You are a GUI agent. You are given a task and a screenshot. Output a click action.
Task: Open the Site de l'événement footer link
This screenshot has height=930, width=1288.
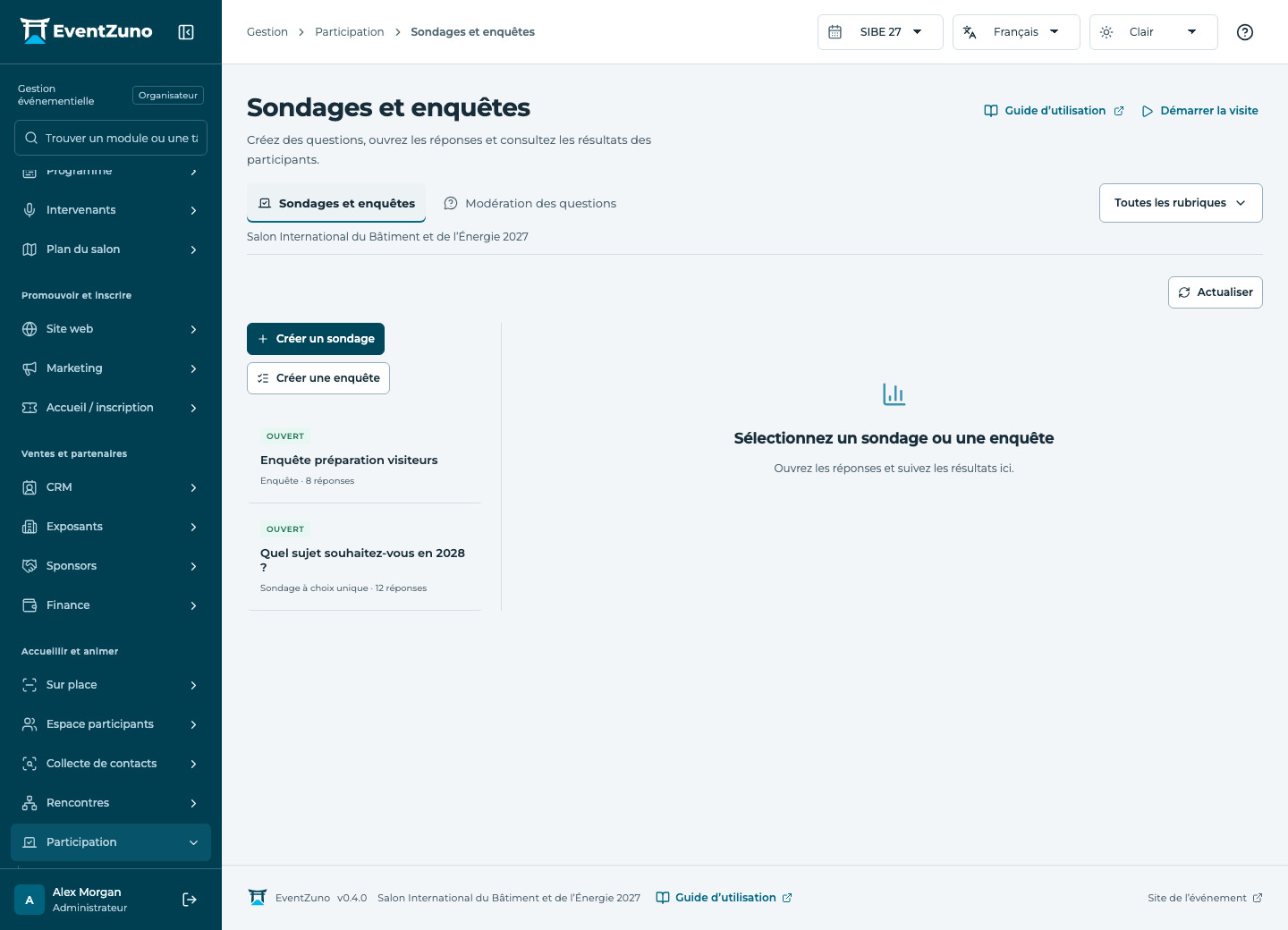[1205, 898]
